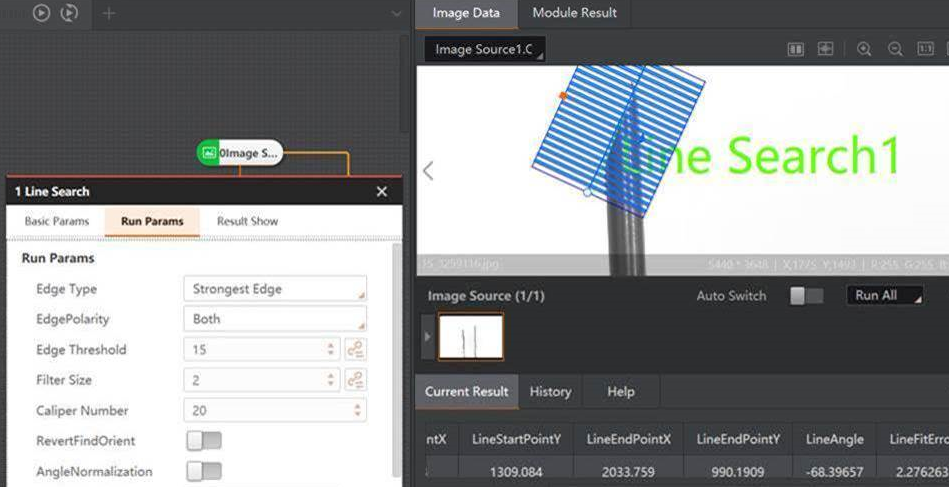The image size is (949, 487).
Task: Select the History tab
Action: (550, 392)
